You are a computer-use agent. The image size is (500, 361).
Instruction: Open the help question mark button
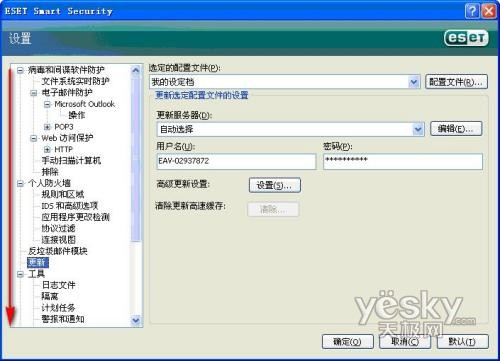(472, 11)
